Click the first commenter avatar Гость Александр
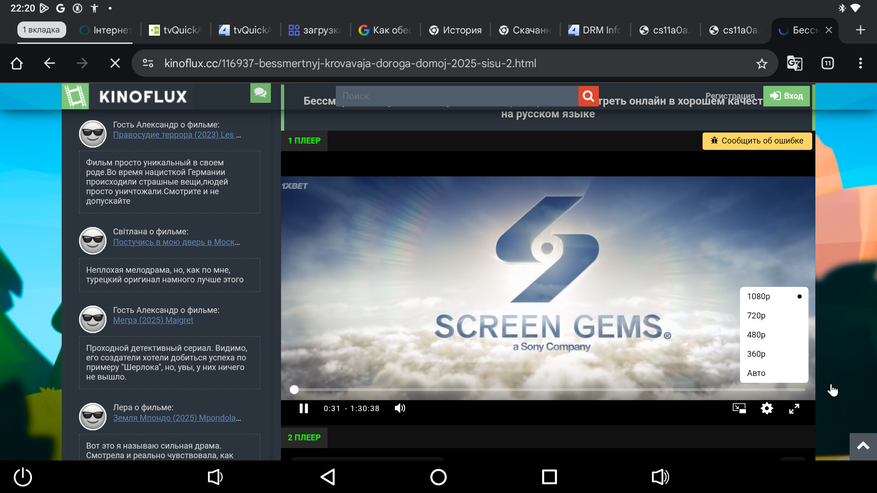The image size is (877, 493). click(93, 134)
